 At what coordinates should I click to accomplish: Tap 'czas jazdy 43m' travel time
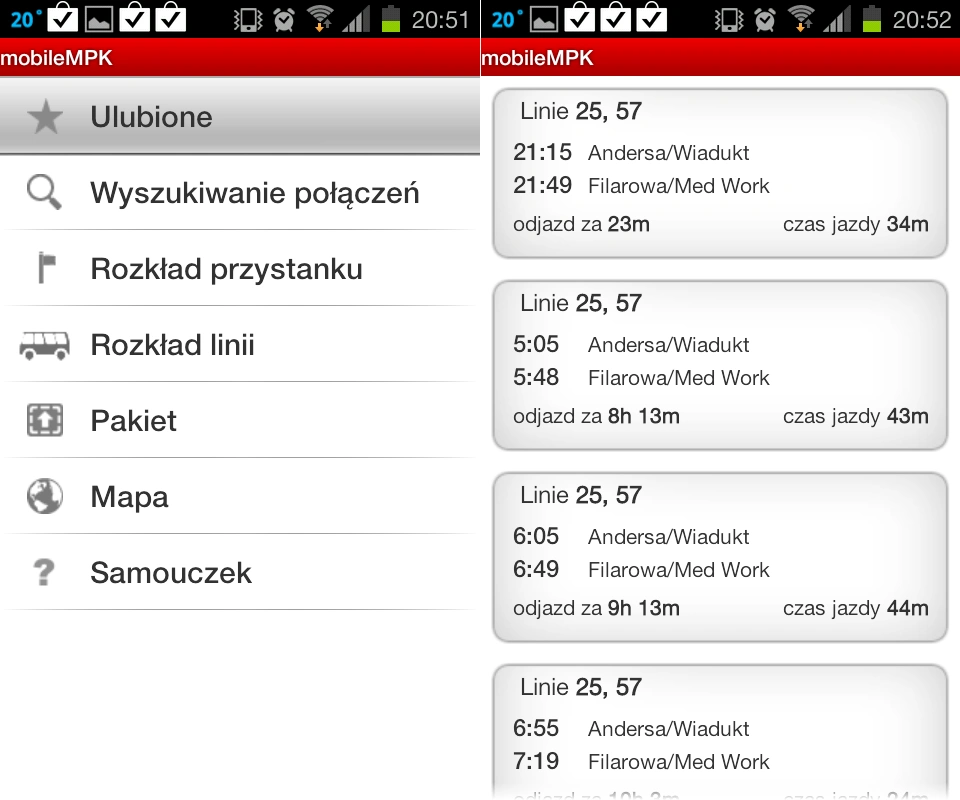point(855,416)
